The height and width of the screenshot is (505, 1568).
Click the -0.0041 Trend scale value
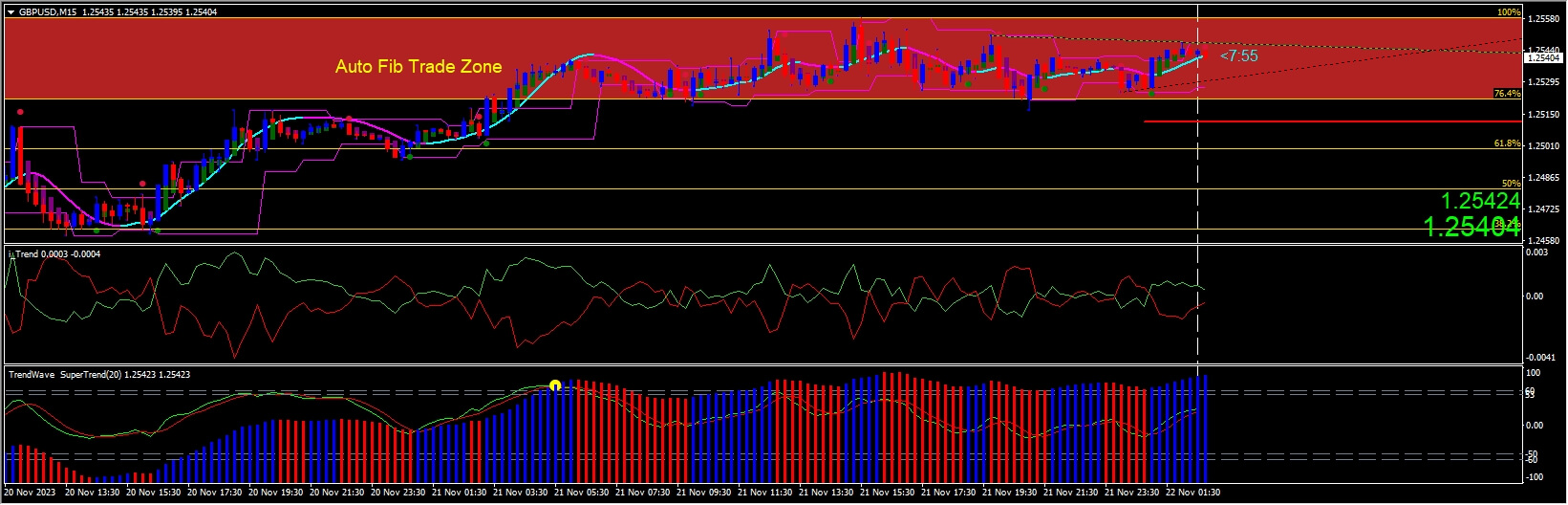click(x=1540, y=357)
